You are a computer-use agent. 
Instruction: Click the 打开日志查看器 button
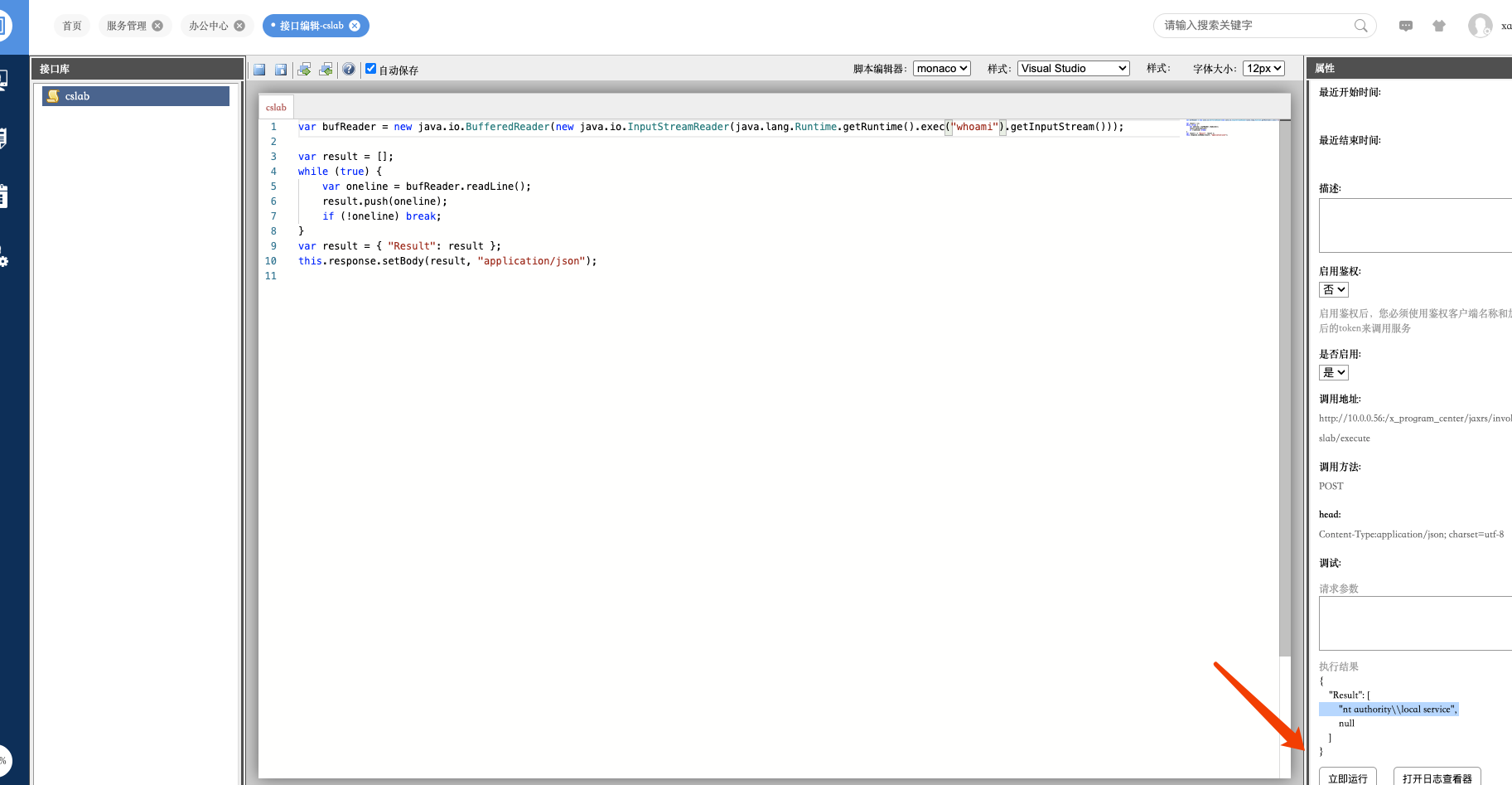point(1437,778)
